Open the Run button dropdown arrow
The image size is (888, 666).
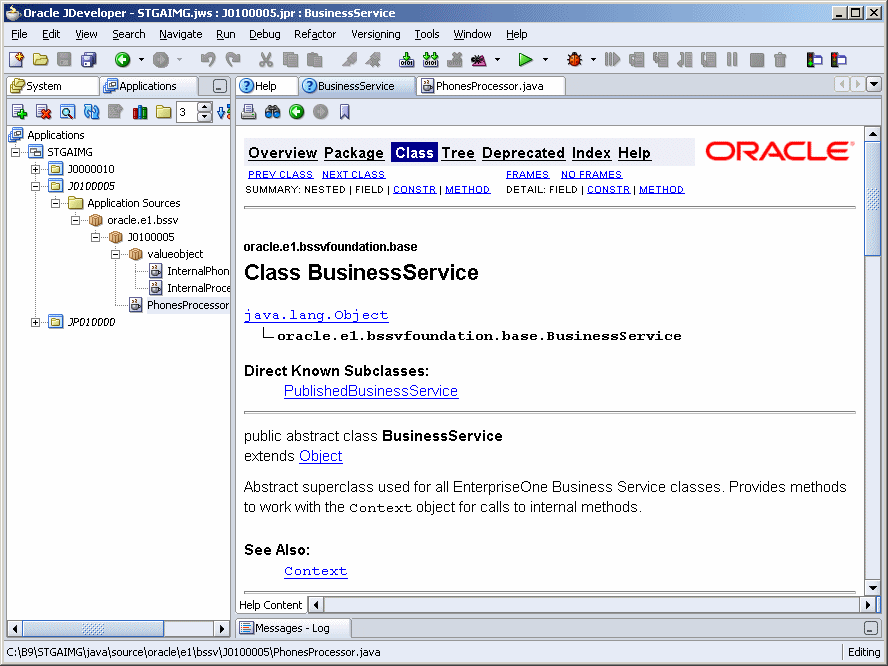[x=544, y=60]
